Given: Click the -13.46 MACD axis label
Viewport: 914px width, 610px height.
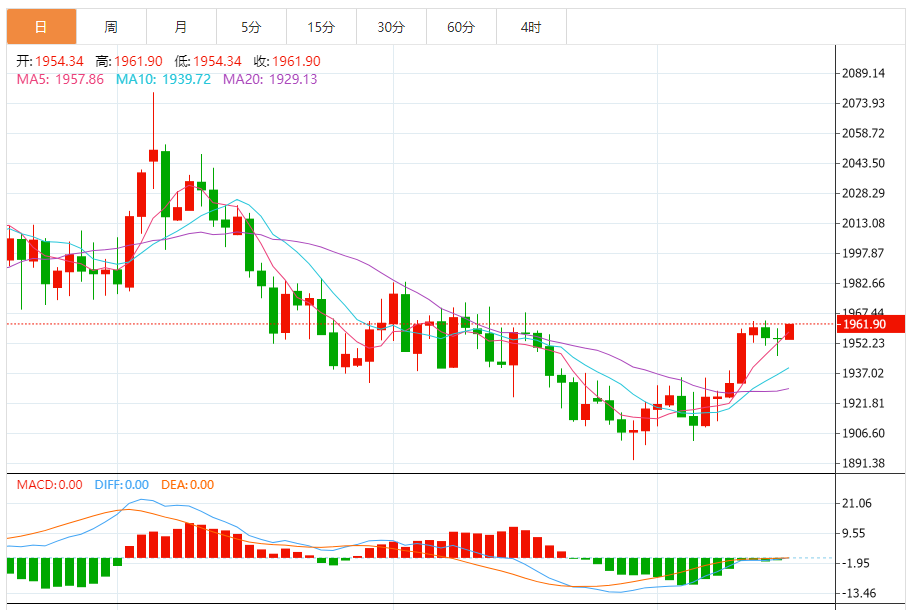Looking at the screenshot, I should (x=859, y=593).
